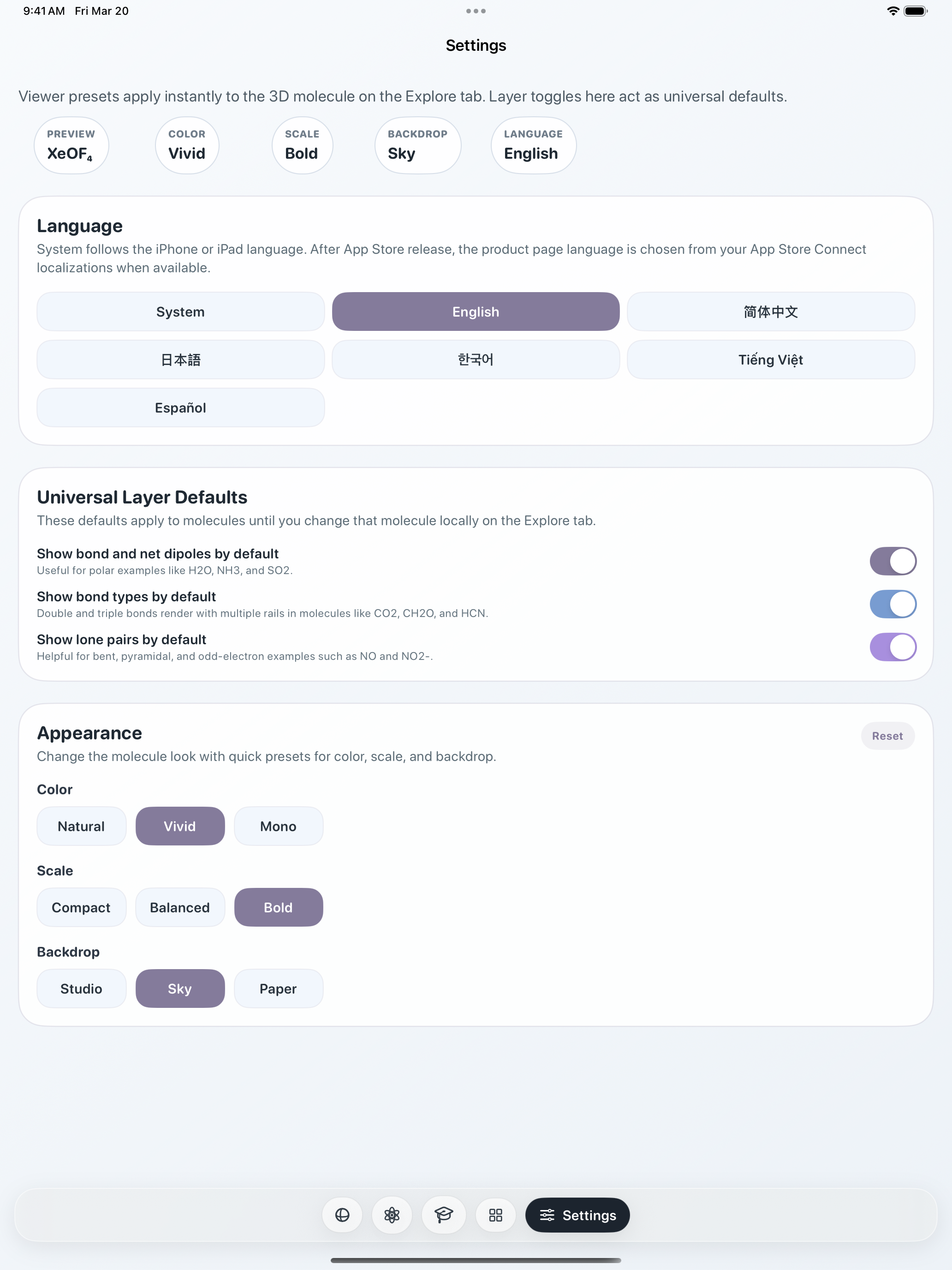Select Tiếng Việt language
This screenshot has height=1270, width=952.
[771, 359]
